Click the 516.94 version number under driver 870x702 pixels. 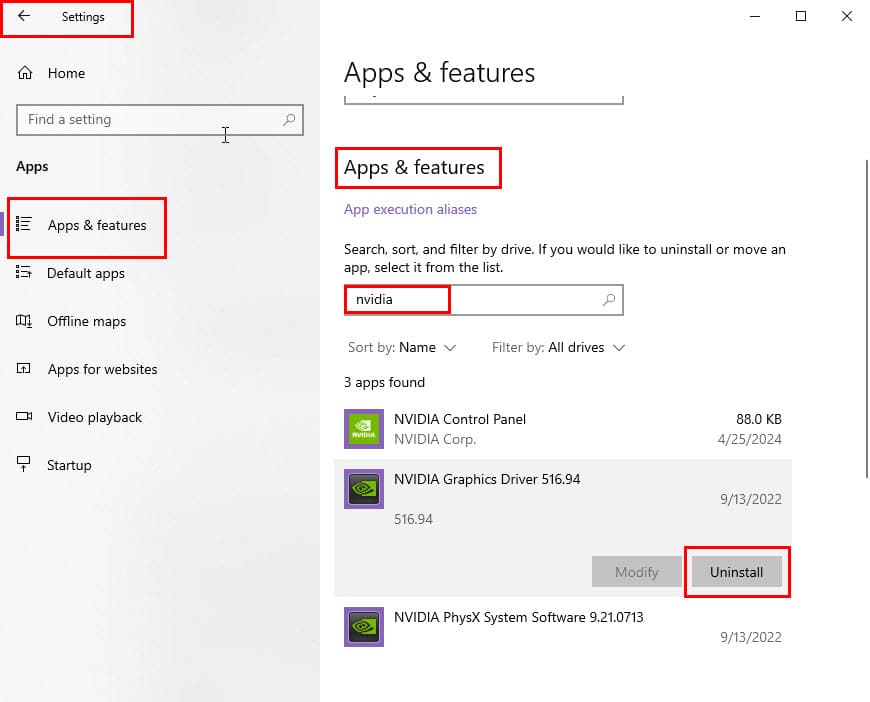coord(413,519)
